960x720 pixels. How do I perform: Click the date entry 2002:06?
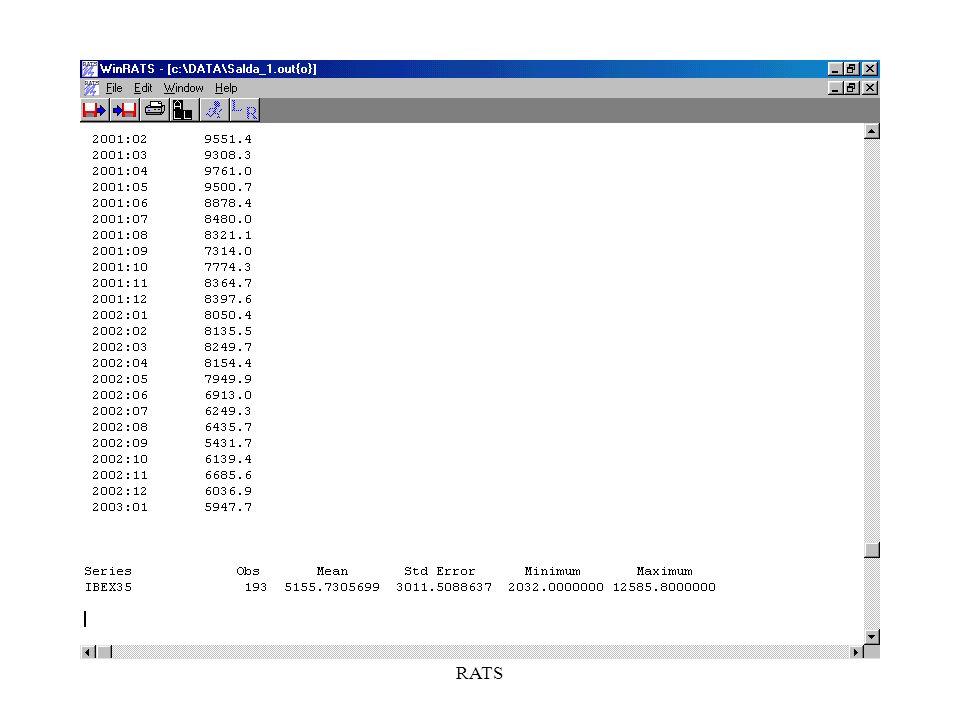pos(120,395)
